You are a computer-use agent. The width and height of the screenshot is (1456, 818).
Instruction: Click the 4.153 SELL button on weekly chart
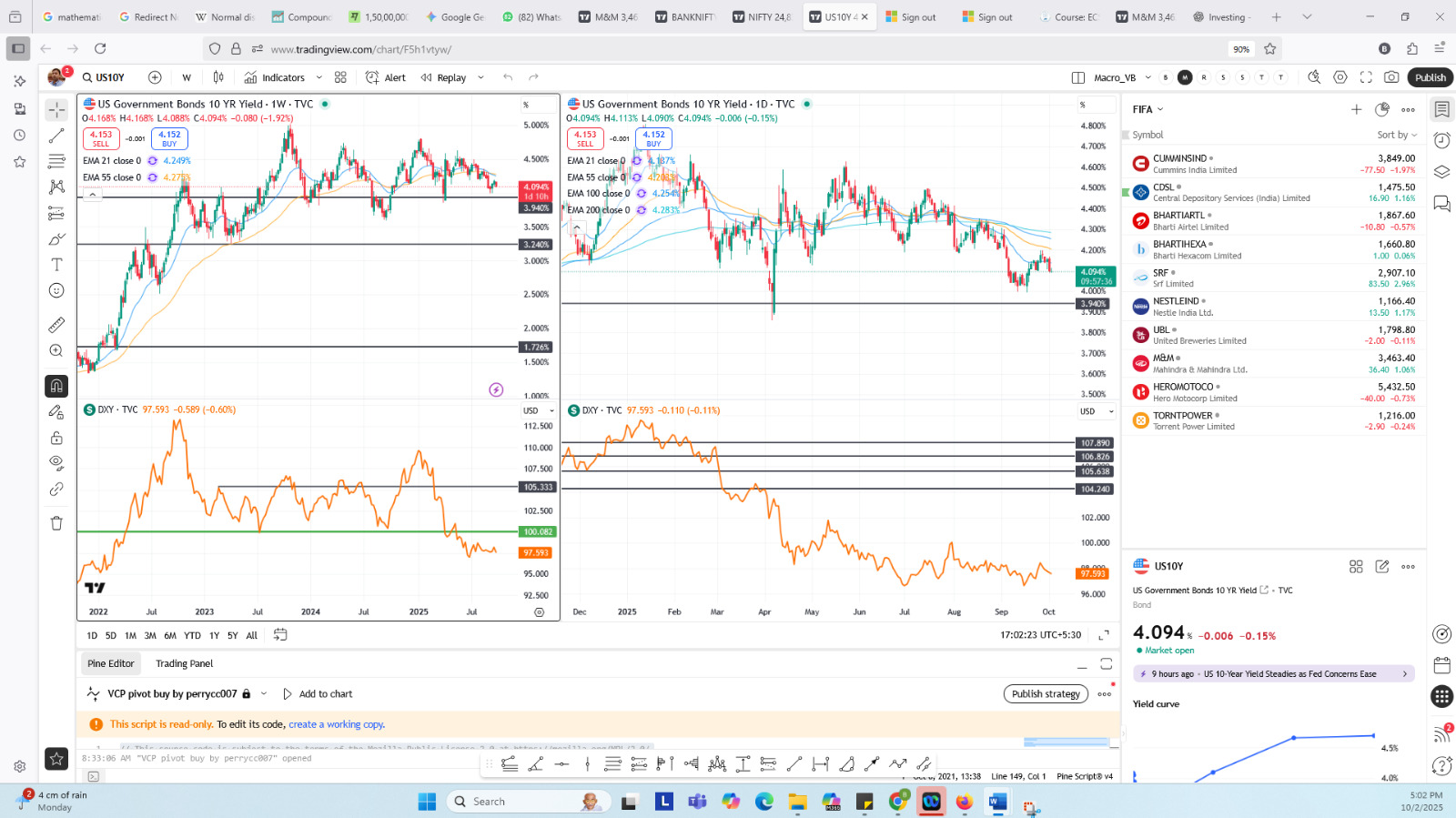pyautogui.click(x=101, y=138)
